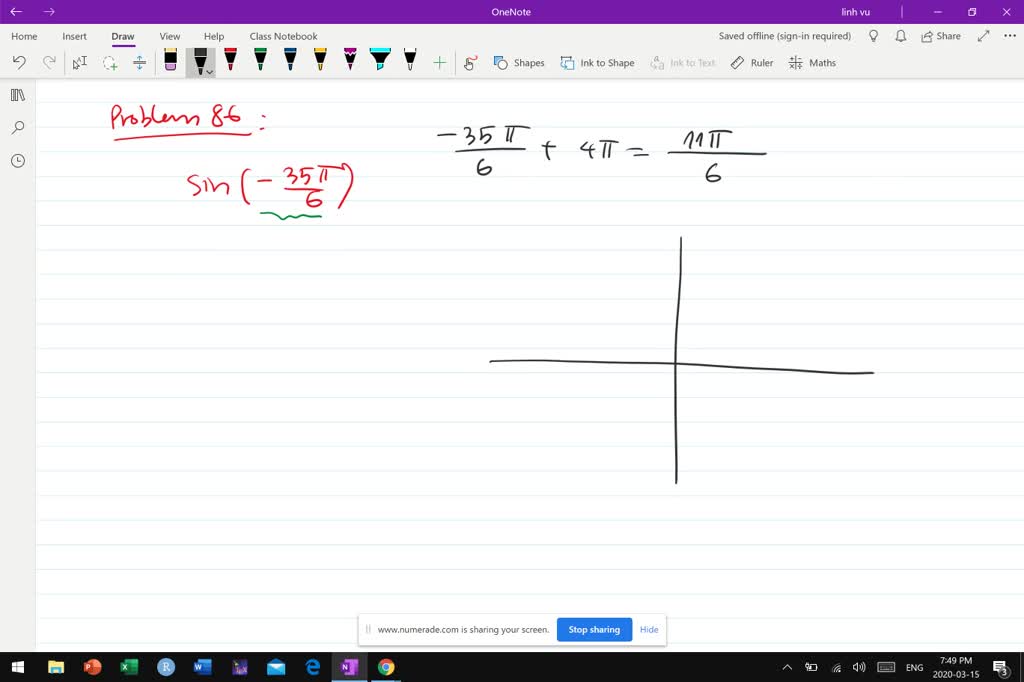Toggle draw with touch mode

point(470,63)
